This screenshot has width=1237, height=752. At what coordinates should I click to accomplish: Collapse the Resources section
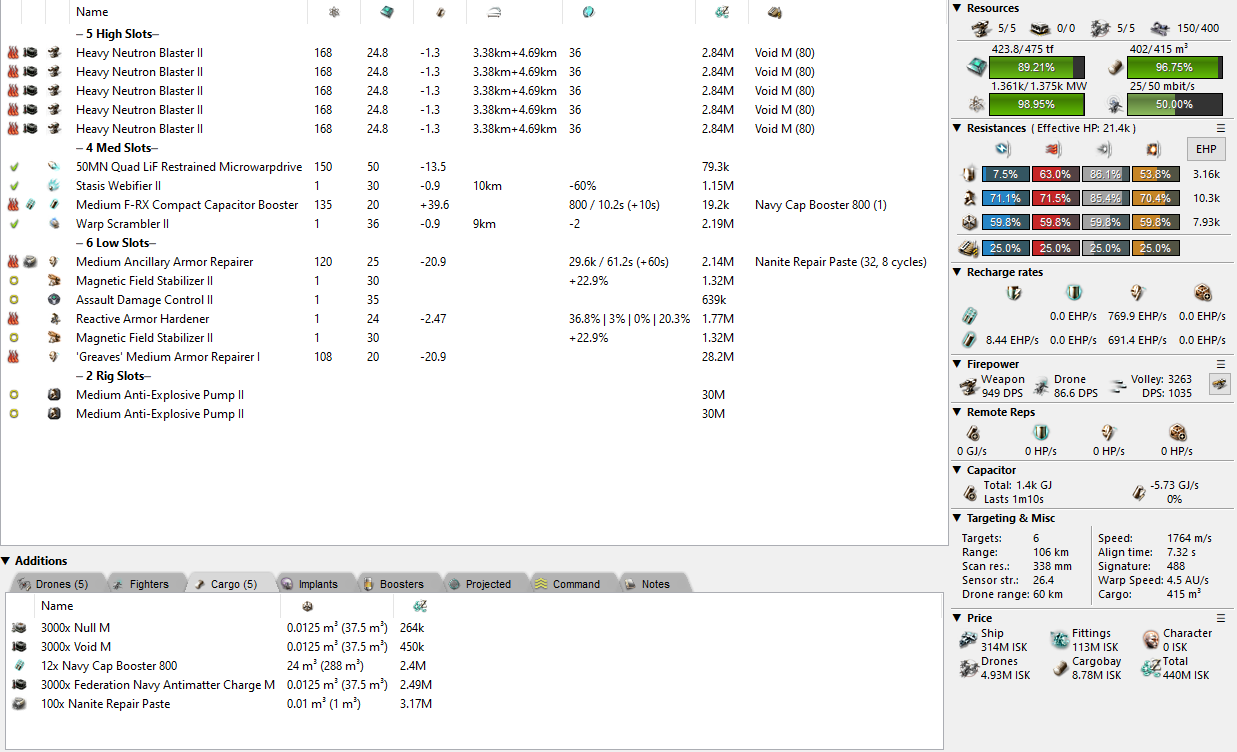coord(958,8)
